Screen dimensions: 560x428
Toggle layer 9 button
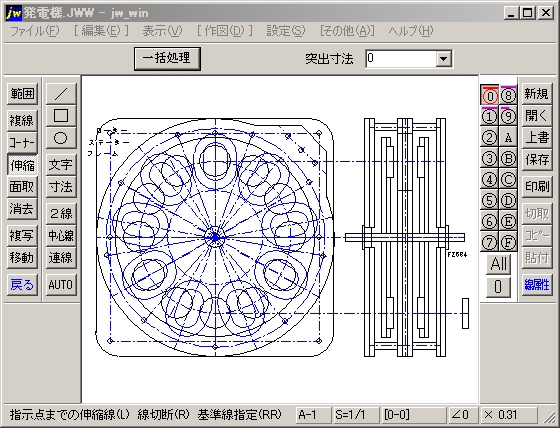(x=508, y=116)
